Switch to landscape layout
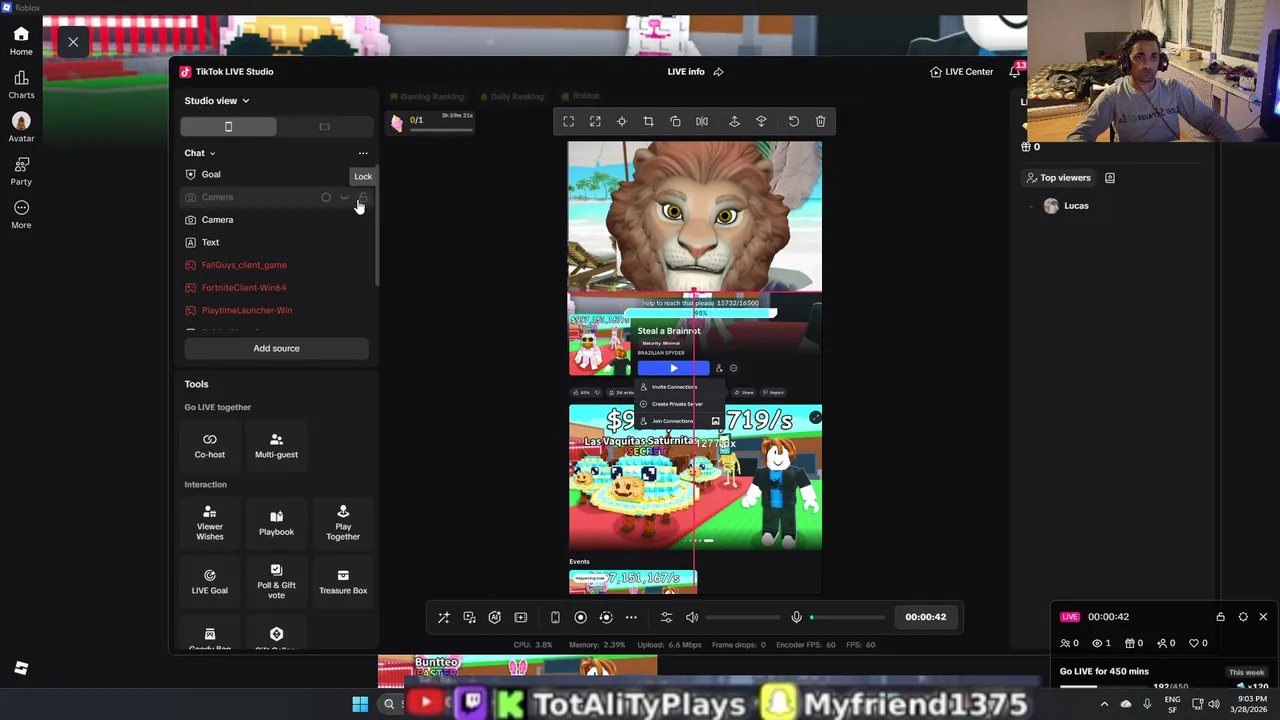Viewport: 1280px width, 720px height. pos(324,127)
